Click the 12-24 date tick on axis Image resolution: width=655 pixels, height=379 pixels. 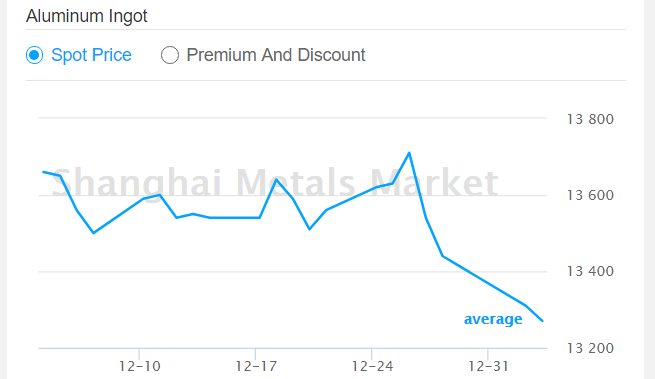pos(372,366)
